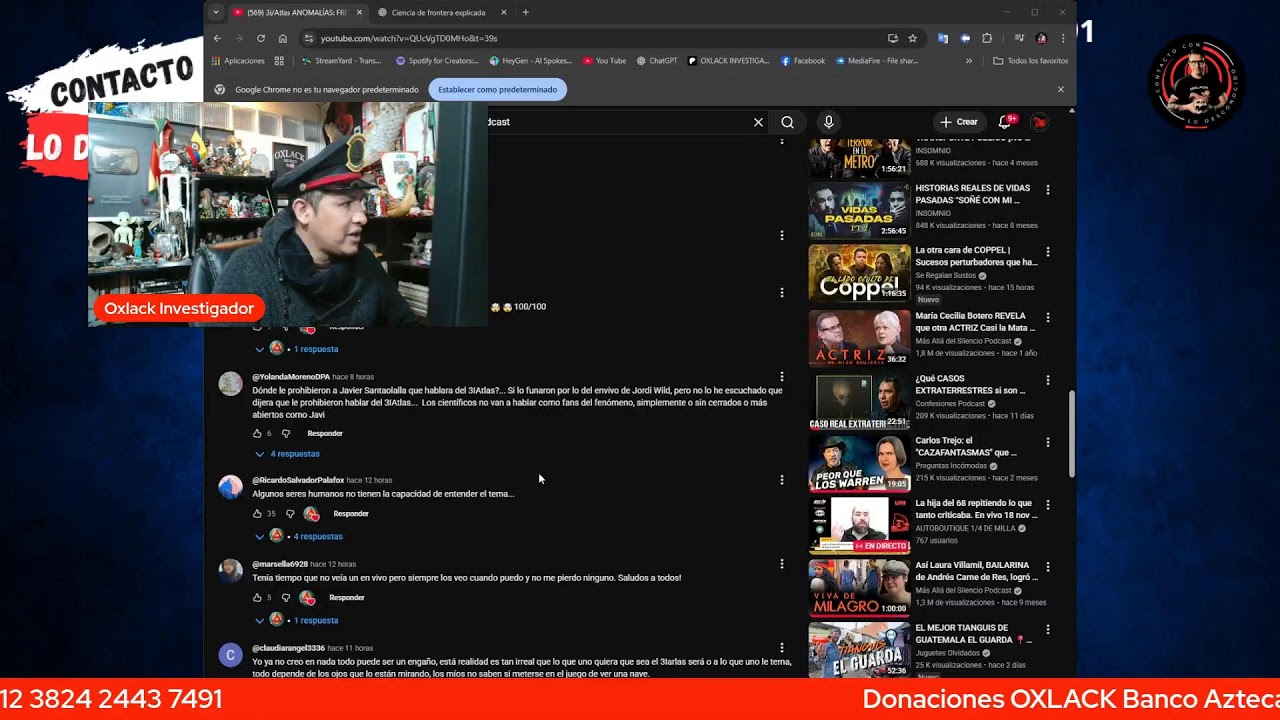Image resolution: width=1280 pixels, height=720 pixels.
Task: Click Establecer como predeterminado button
Action: [x=498, y=89]
